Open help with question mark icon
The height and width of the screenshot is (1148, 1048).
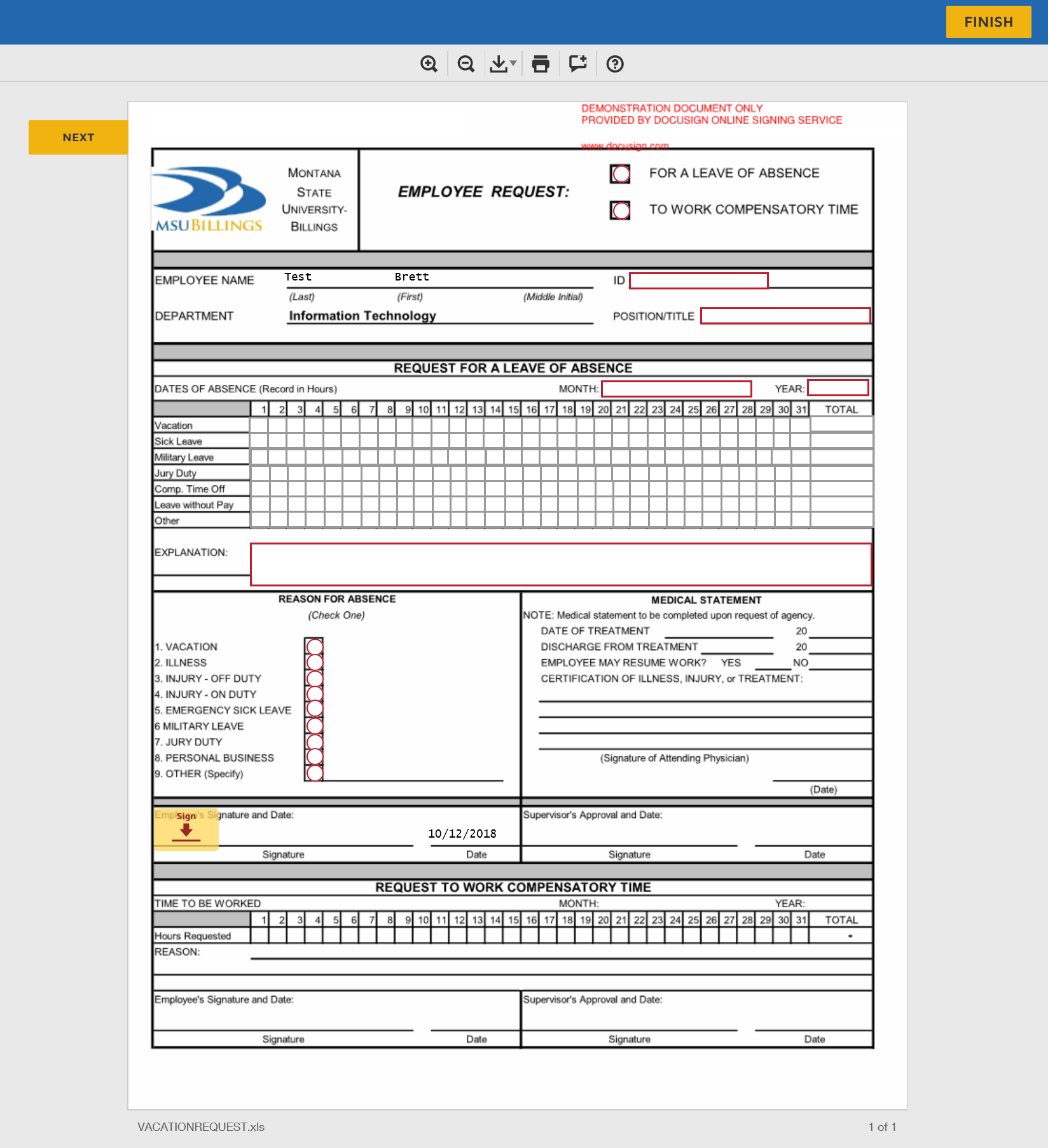pyautogui.click(x=616, y=64)
